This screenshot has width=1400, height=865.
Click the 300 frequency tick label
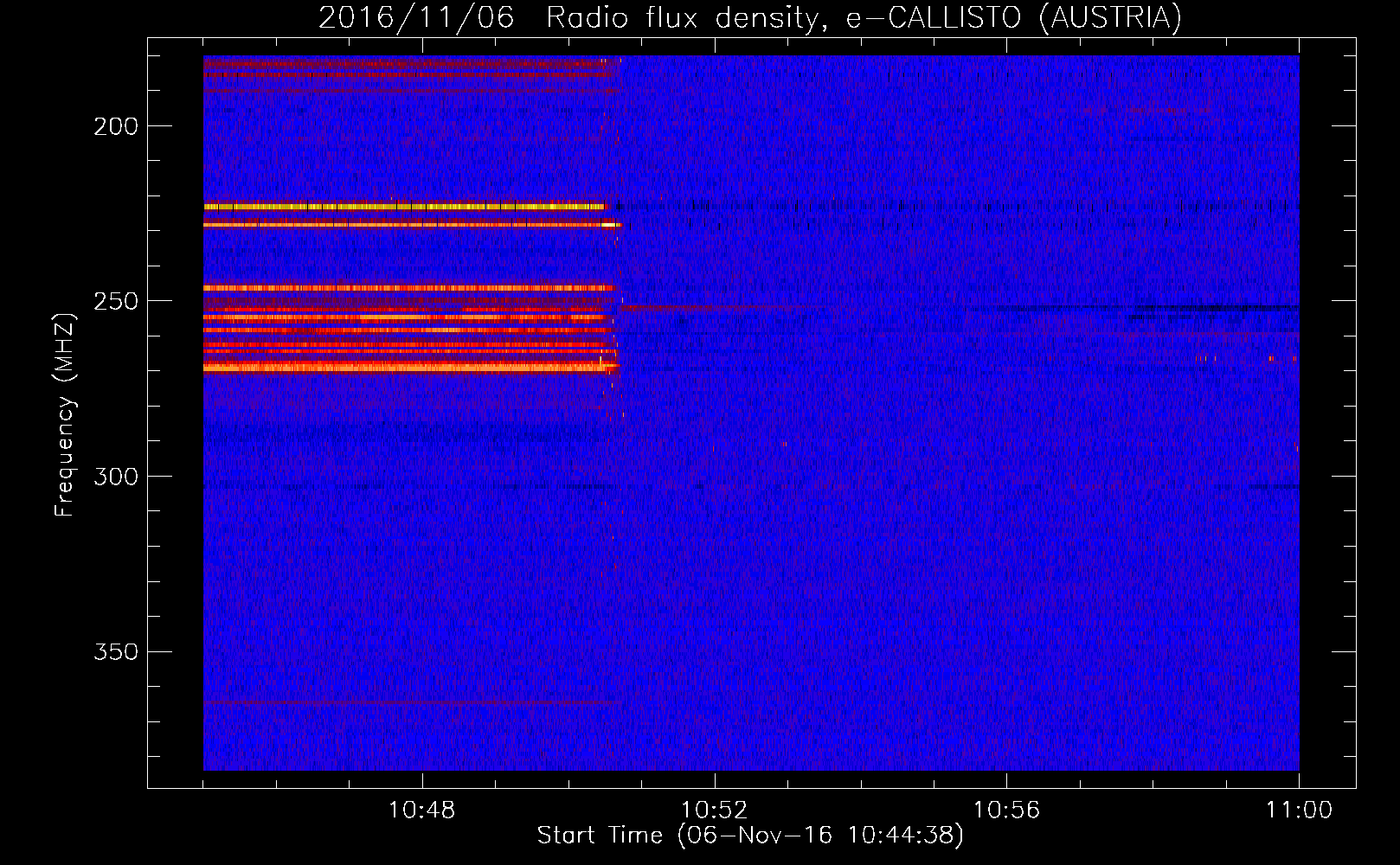click(116, 477)
